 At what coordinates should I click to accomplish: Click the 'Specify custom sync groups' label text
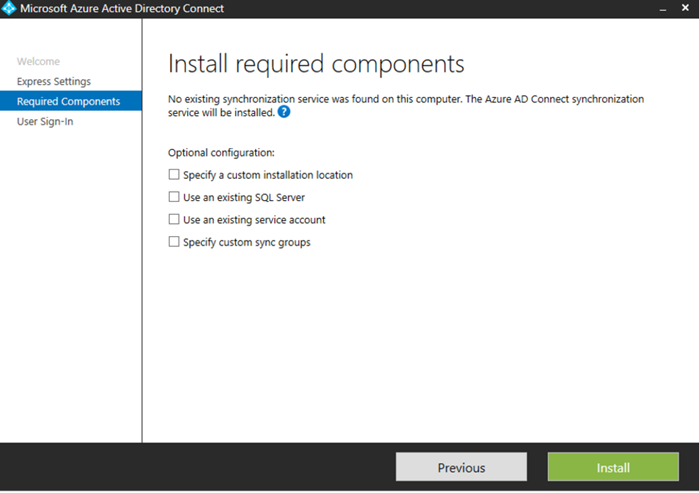(x=246, y=242)
